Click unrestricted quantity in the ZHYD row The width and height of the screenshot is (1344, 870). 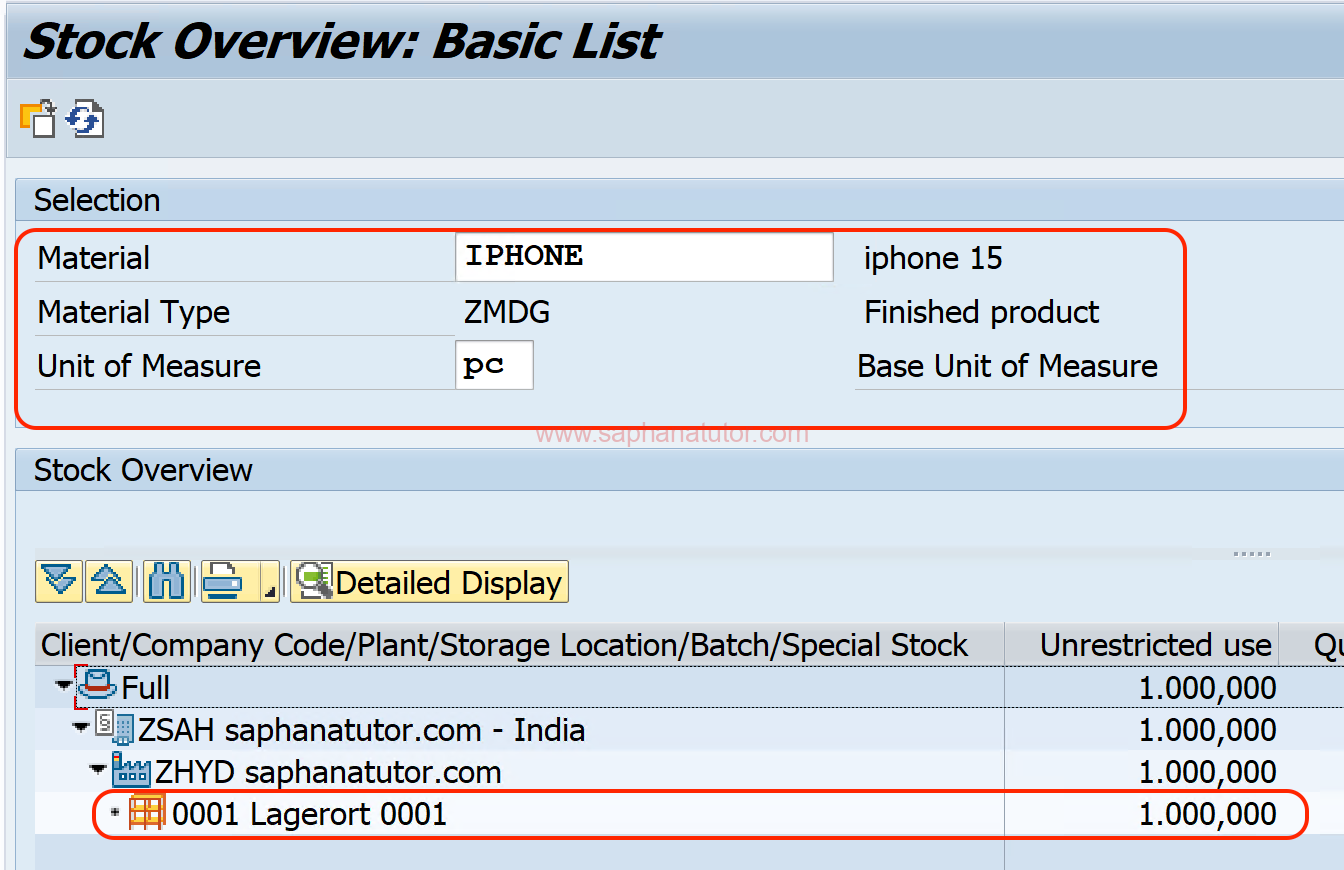point(1207,772)
